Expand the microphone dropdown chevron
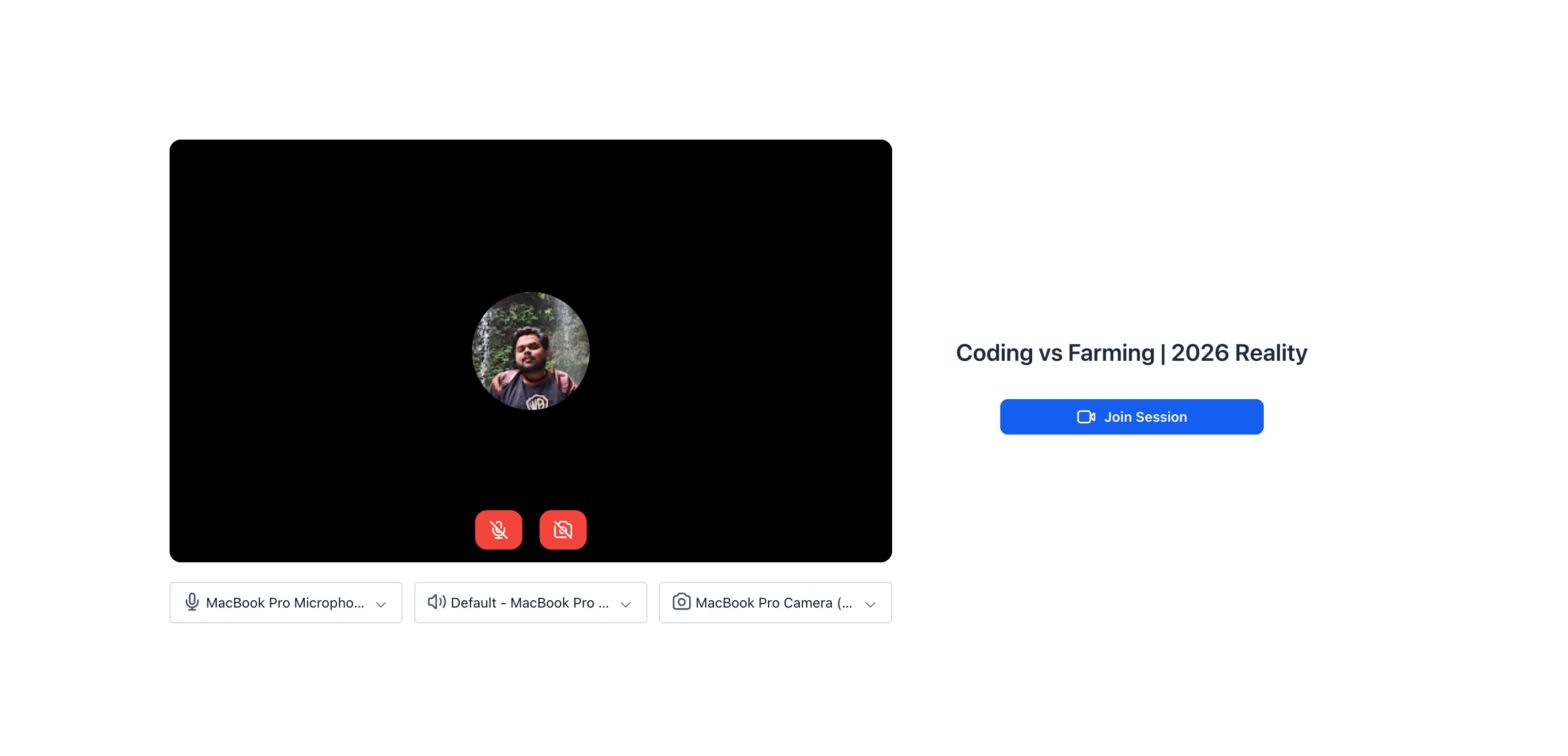Image resolution: width=1568 pixels, height=756 pixels. [381, 605]
